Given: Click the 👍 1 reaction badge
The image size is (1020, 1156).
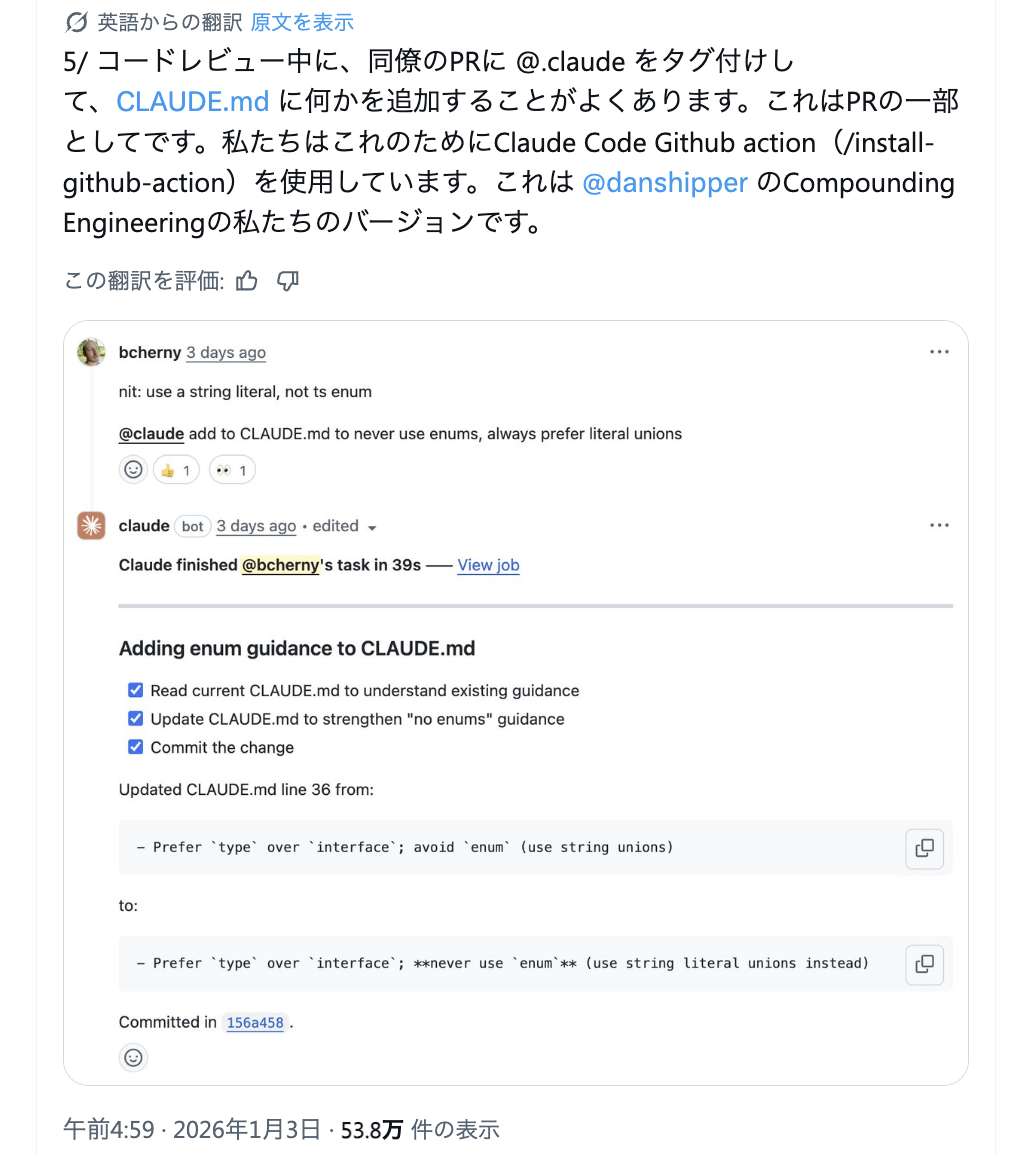Looking at the screenshot, I should pos(176,469).
